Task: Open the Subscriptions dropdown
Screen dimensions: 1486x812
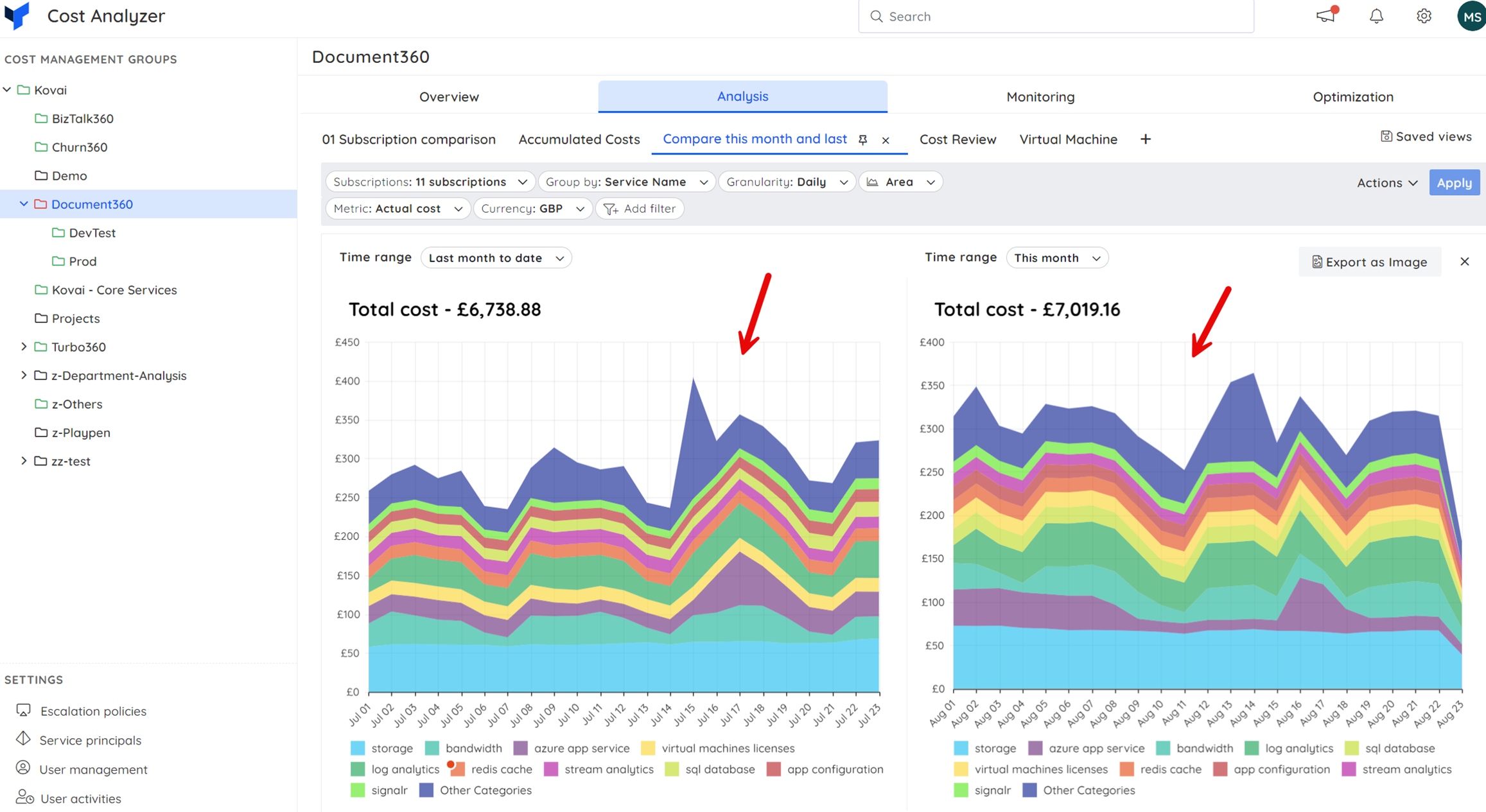Action: 431,182
